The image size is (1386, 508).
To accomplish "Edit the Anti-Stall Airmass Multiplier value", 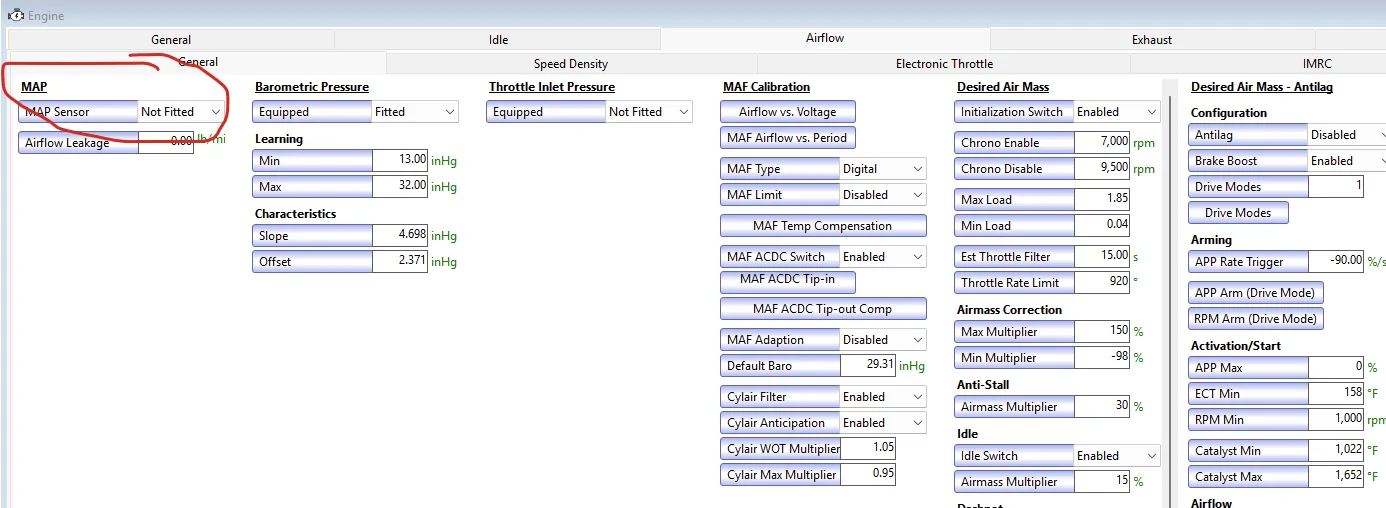I will (1102, 407).
